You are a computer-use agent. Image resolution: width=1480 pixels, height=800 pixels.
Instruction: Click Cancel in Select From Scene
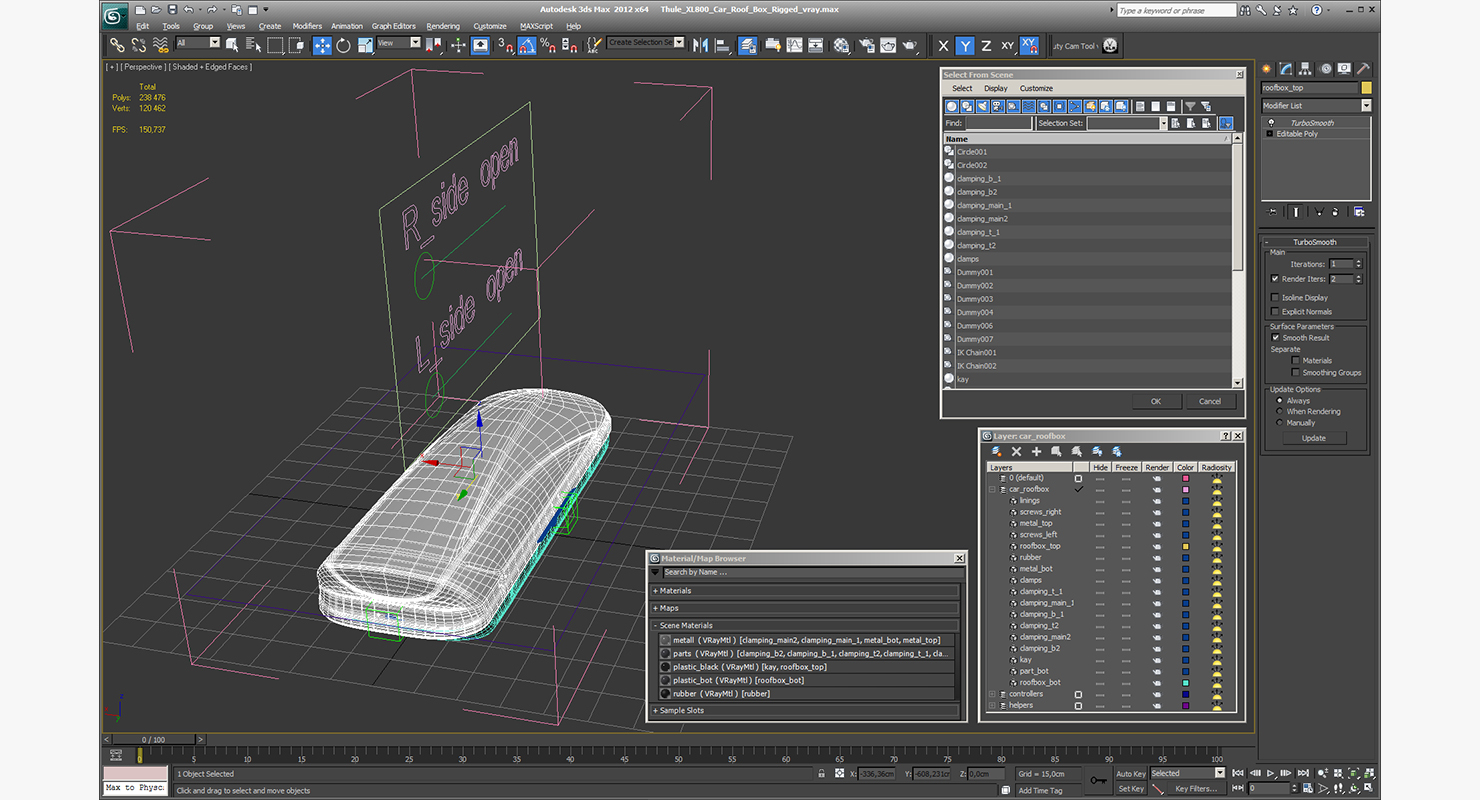point(1210,401)
